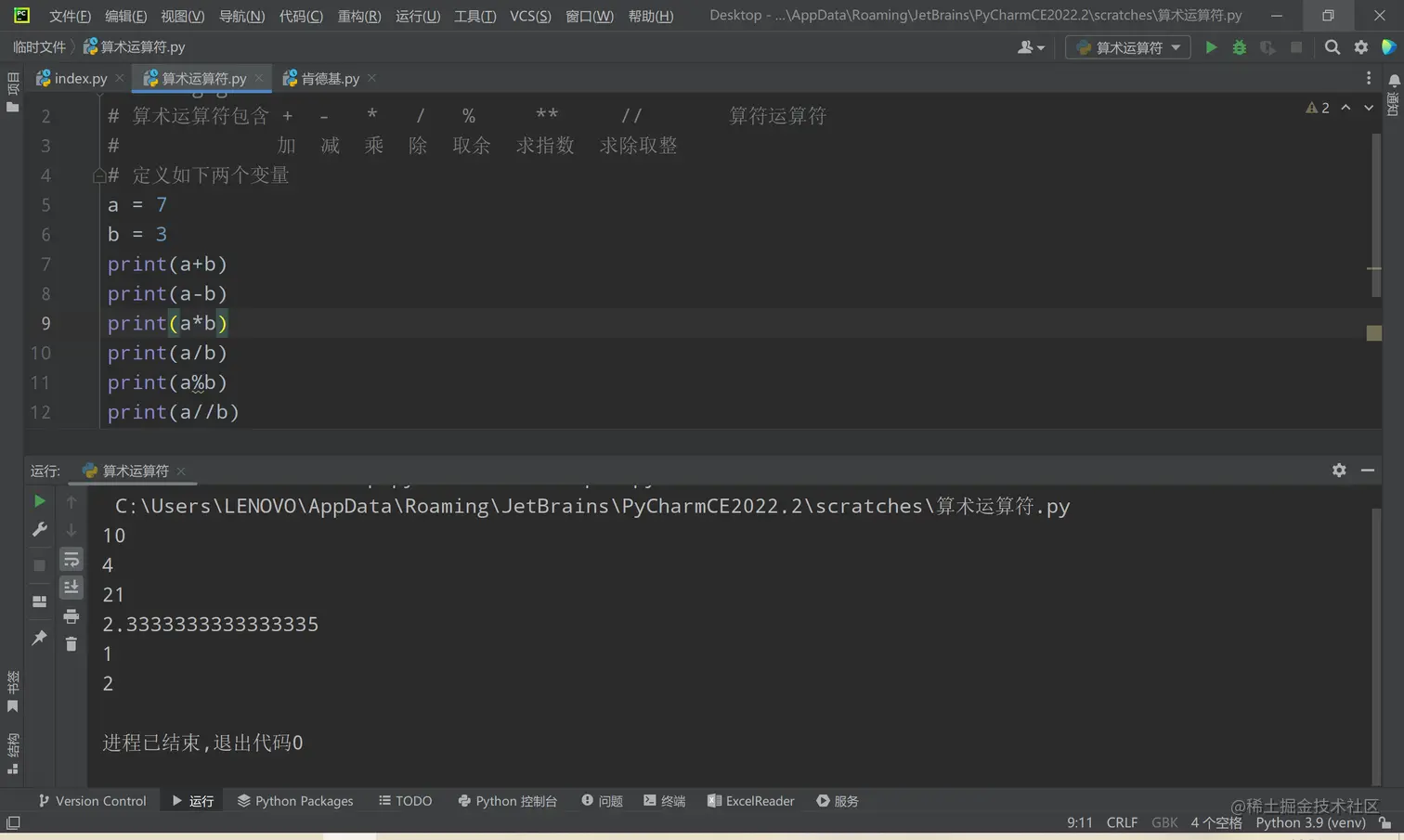
Task: Open the GBK file encoding selector
Action: click(1164, 822)
